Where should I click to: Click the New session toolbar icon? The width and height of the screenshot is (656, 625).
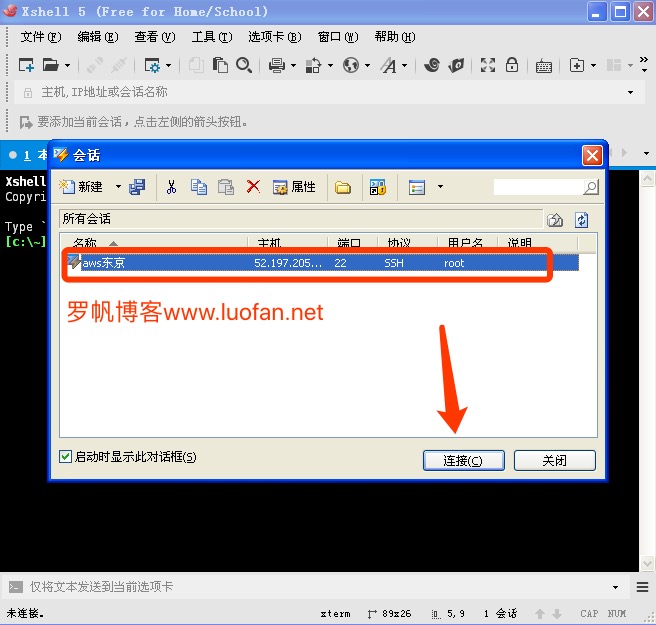(x=26, y=65)
